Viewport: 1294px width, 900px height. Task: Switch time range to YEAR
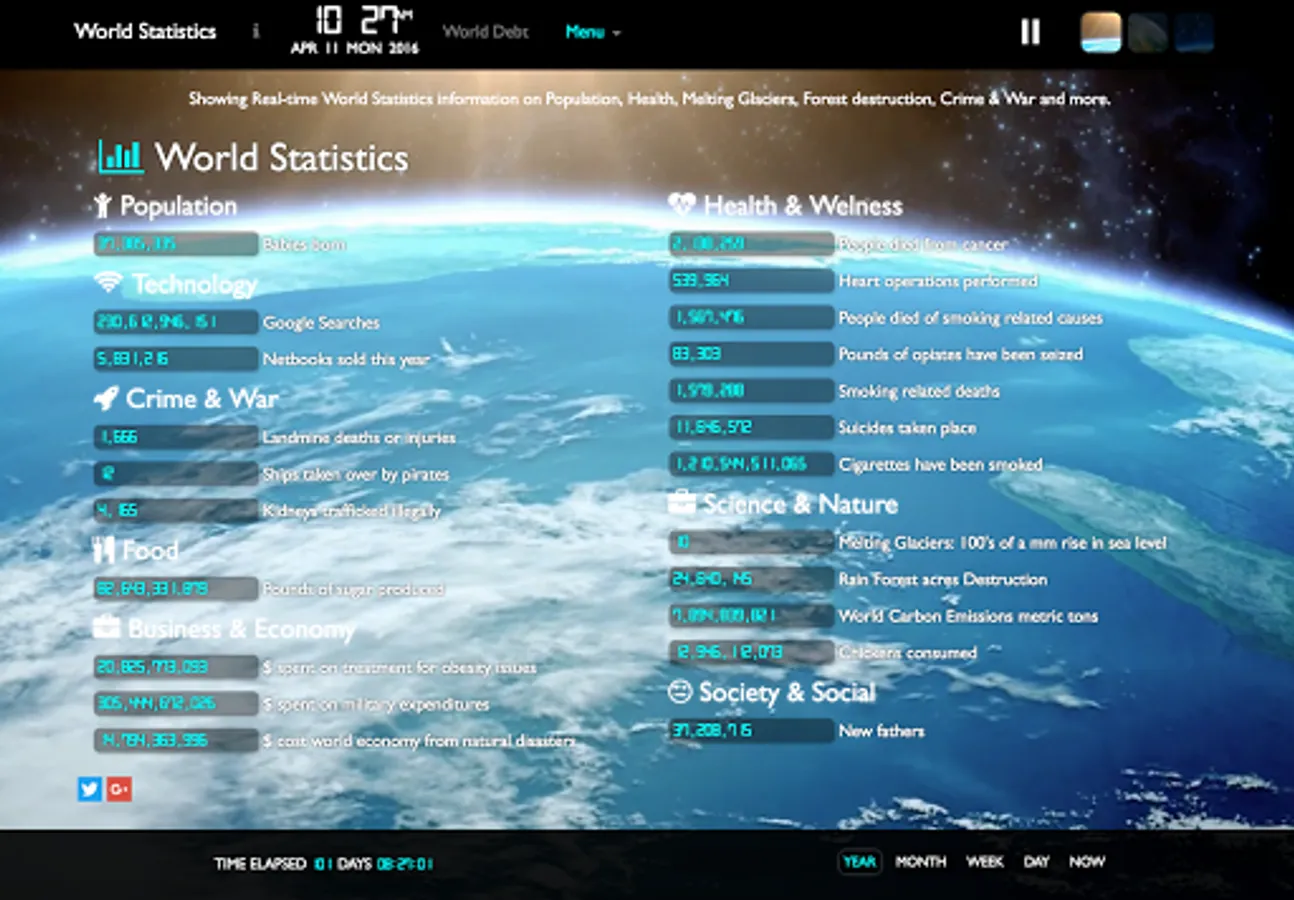(859, 861)
